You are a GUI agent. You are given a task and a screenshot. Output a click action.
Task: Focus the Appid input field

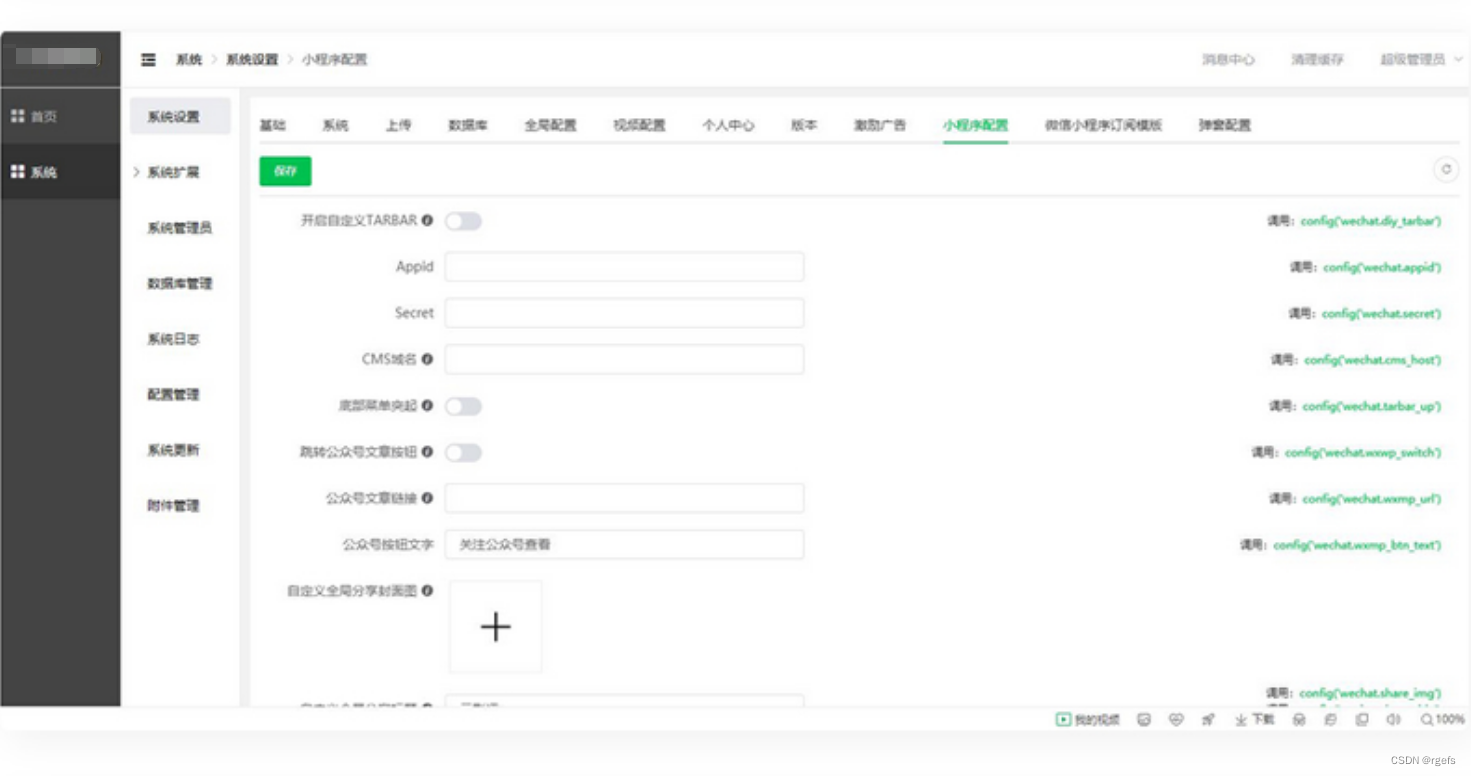click(624, 267)
